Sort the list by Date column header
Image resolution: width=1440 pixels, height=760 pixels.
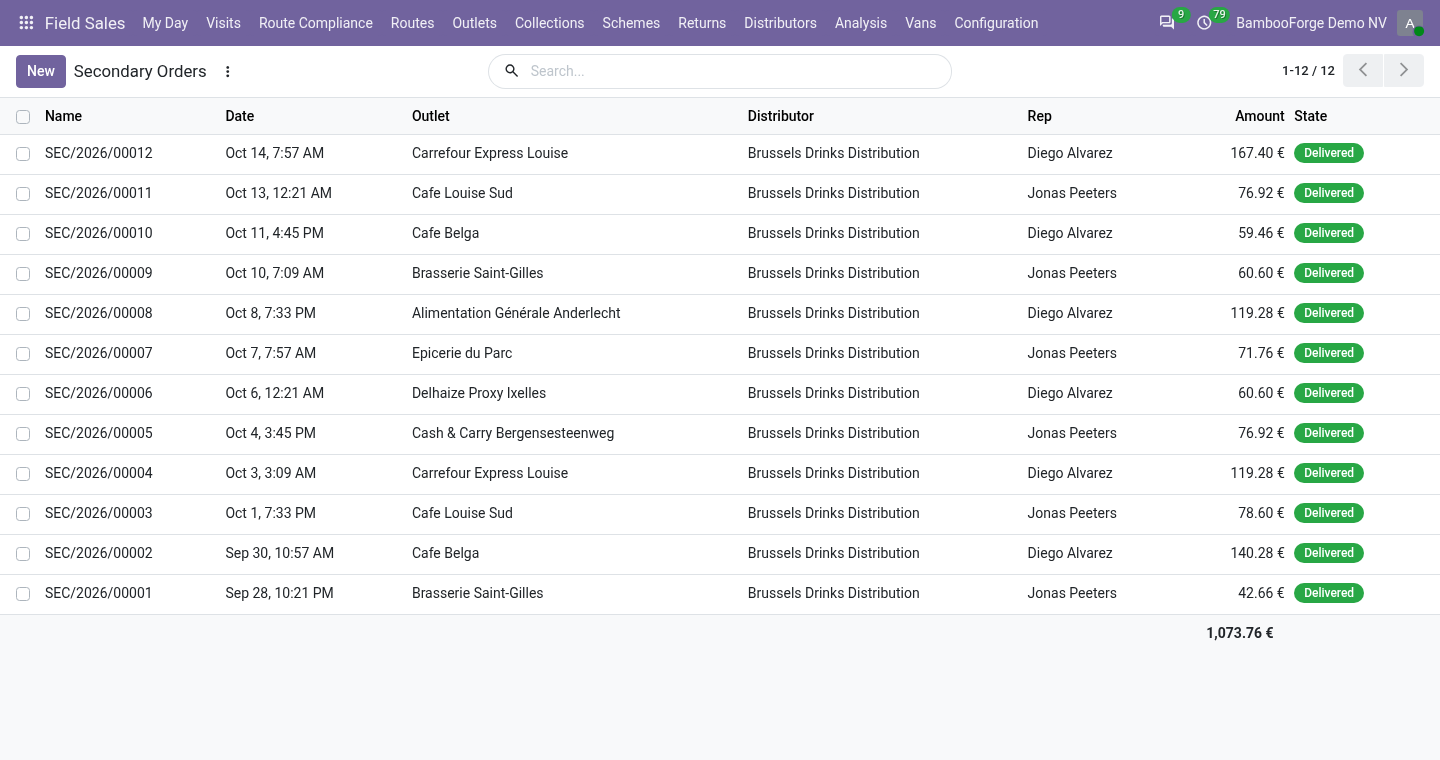pos(240,116)
